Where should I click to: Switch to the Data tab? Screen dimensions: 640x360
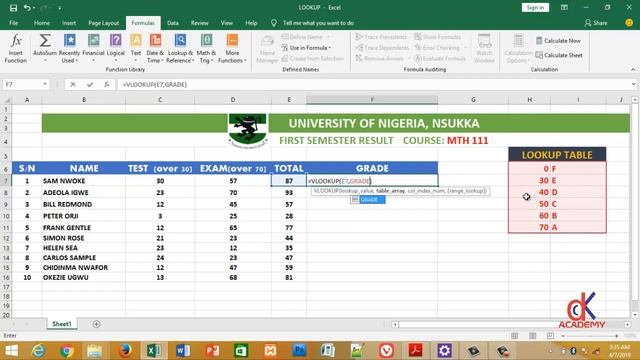[173, 23]
